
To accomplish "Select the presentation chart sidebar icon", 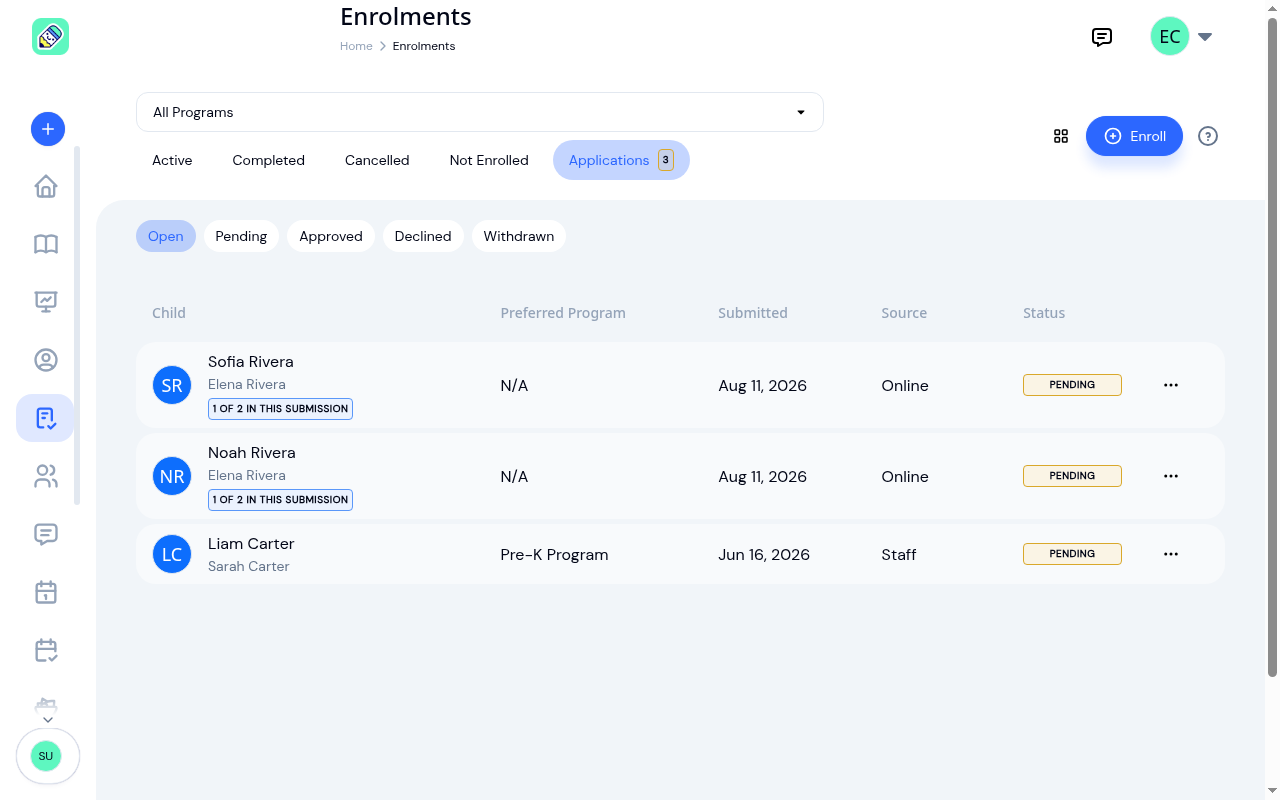I will pyautogui.click(x=46, y=301).
